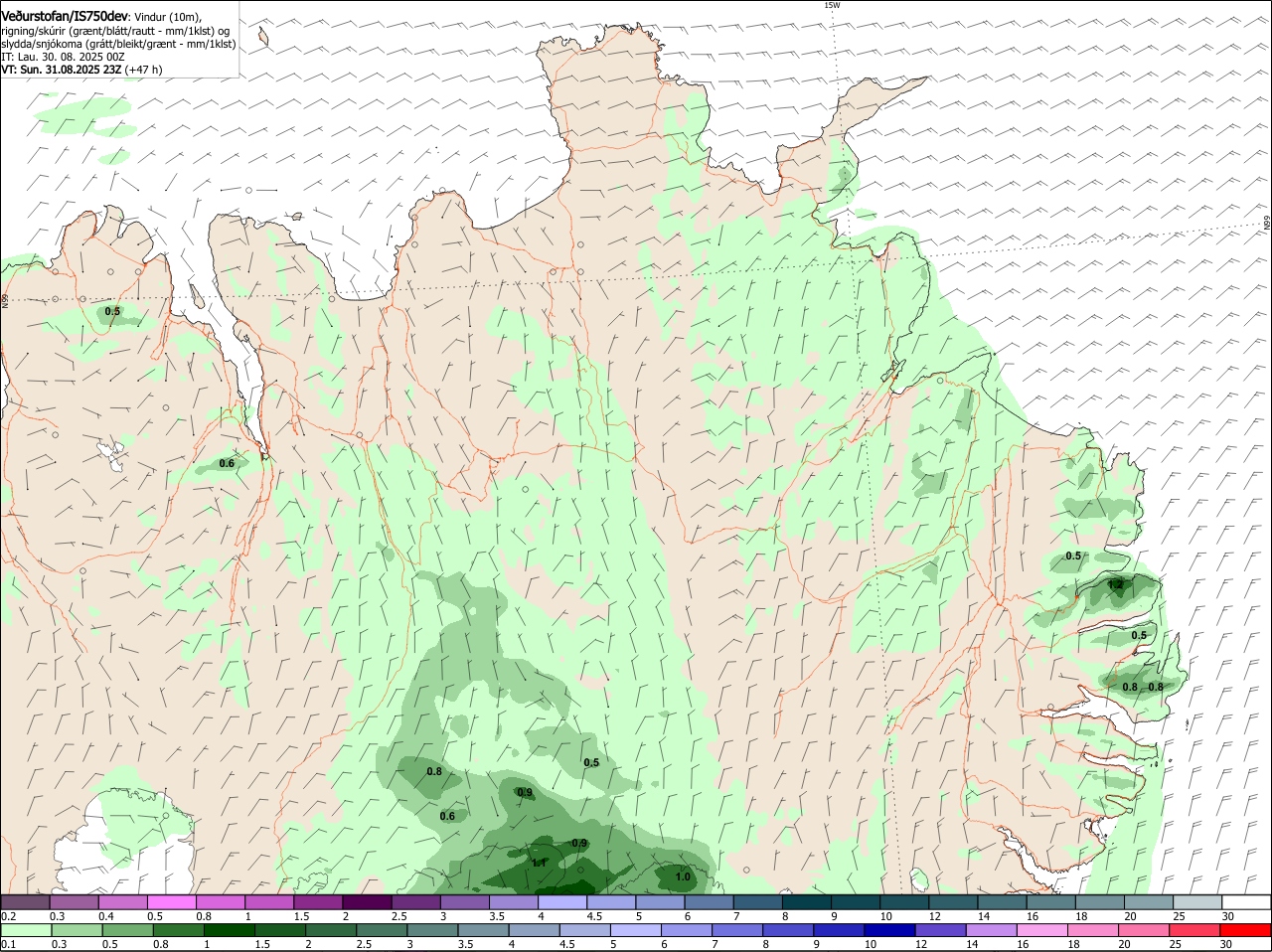Click the 'IT: Lau. 30. 08. 2025 00Z' line

coord(63,57)
